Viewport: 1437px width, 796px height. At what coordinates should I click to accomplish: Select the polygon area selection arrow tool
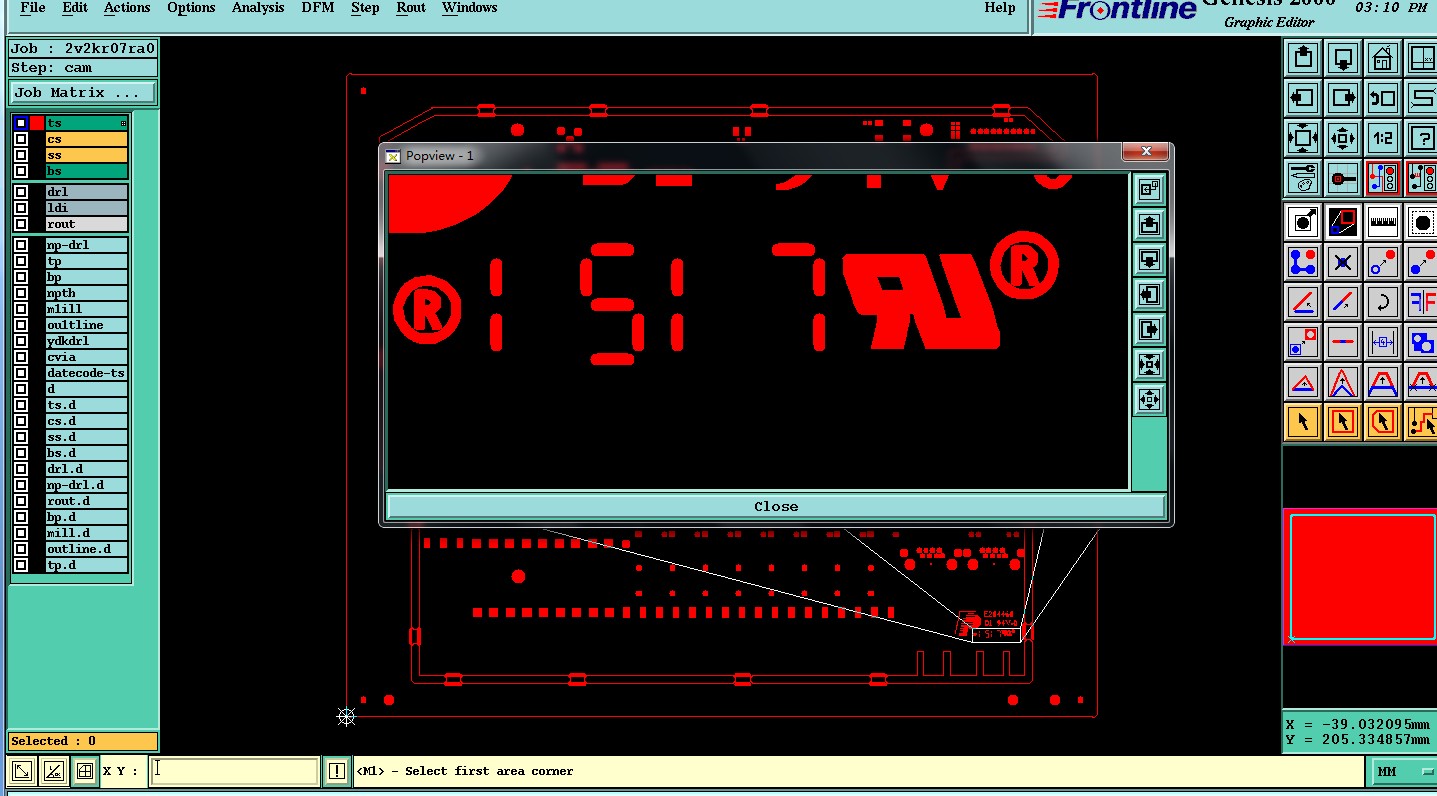(1383, 422)
